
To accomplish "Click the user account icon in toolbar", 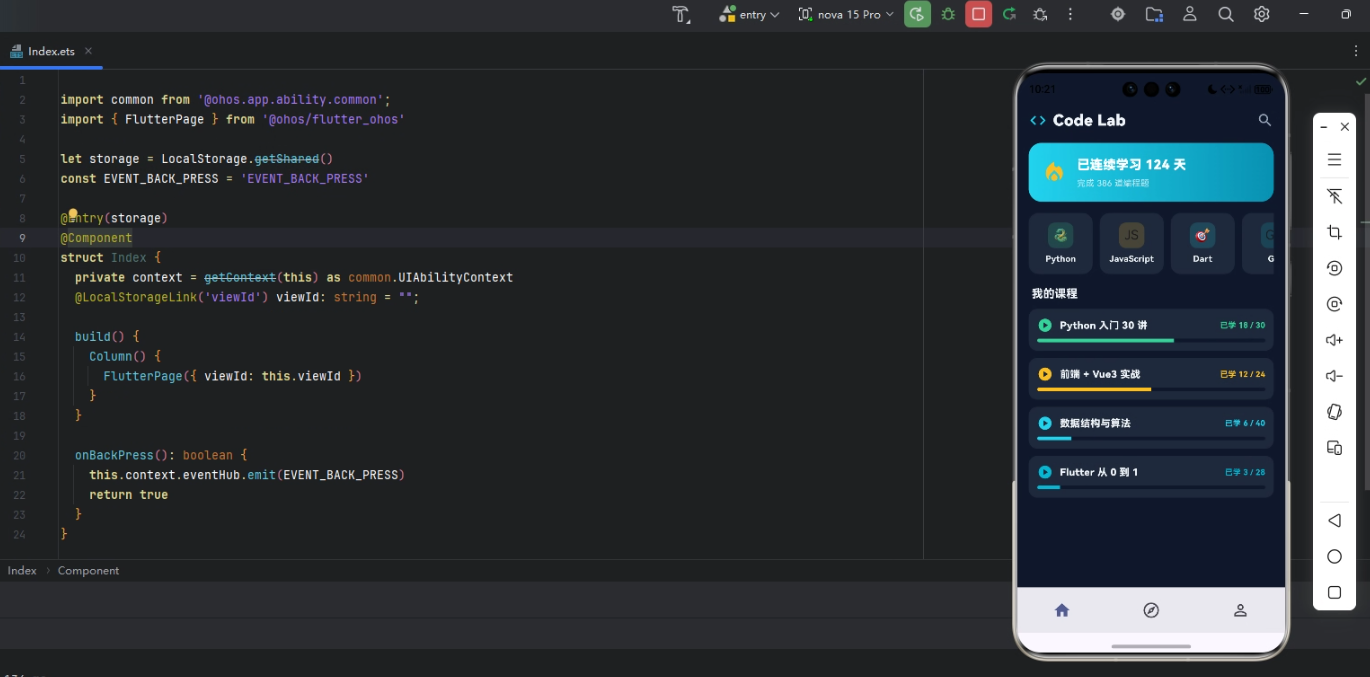I will click(x=1190, y=14).
